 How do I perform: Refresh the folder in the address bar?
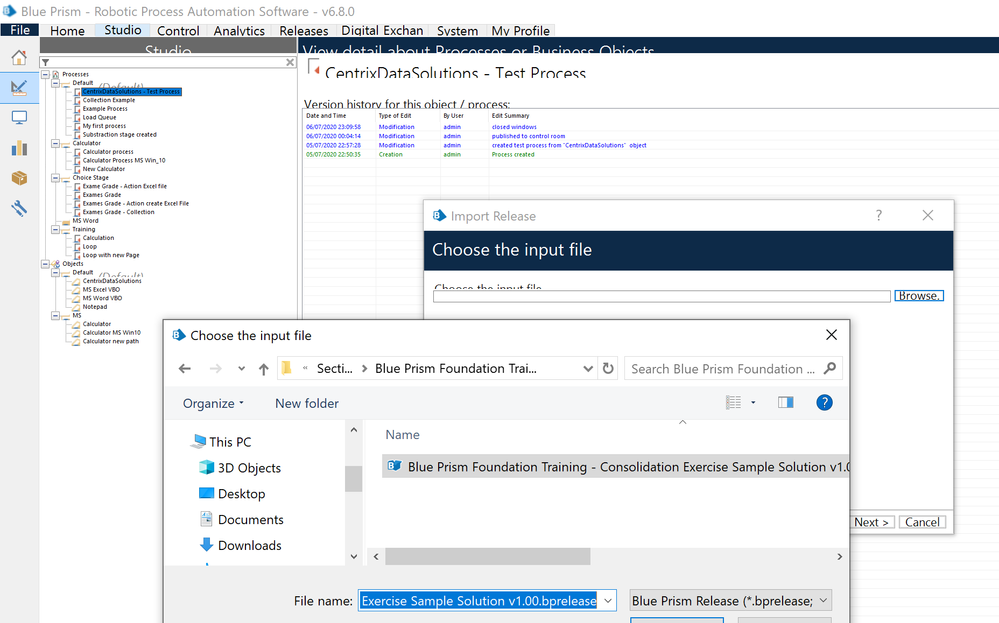tap(608, 369)
